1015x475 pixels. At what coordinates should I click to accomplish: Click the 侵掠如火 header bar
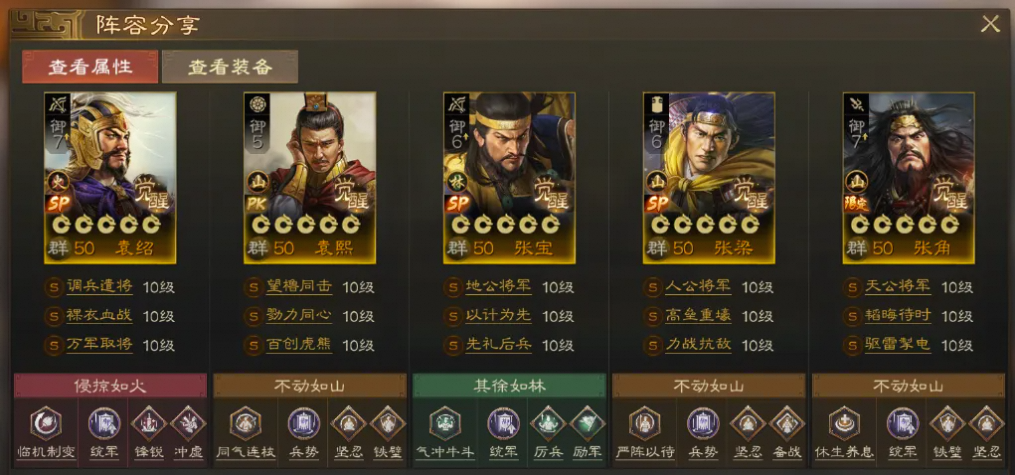[x=110, y=386]
